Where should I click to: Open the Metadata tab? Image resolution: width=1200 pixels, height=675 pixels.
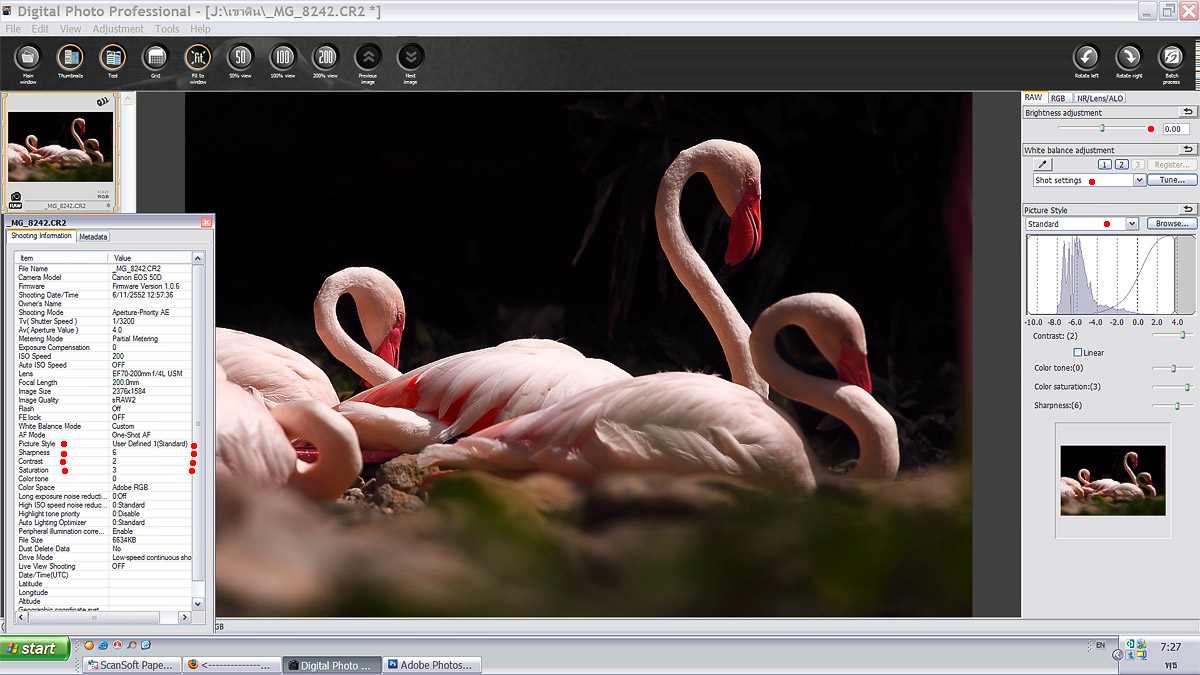pyautogui.click(x=93, y=237)
